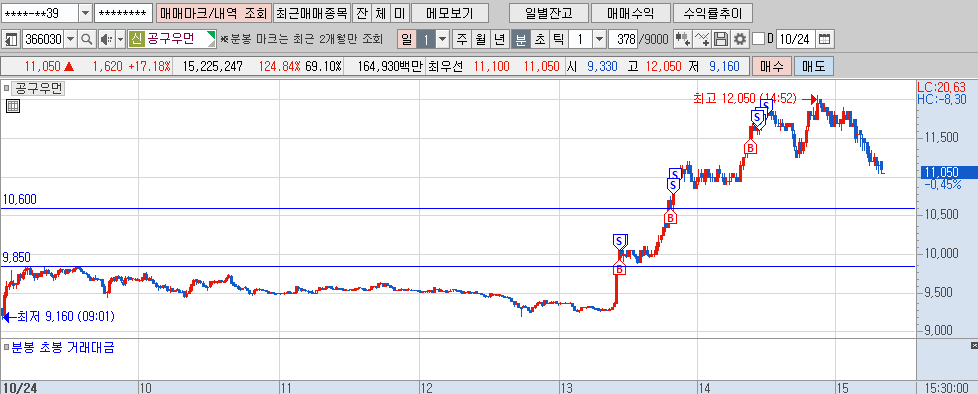Select the 초 second chart toggle
Image resolution: width=978 pixels, height=394 pixels.
click(539, 39)
